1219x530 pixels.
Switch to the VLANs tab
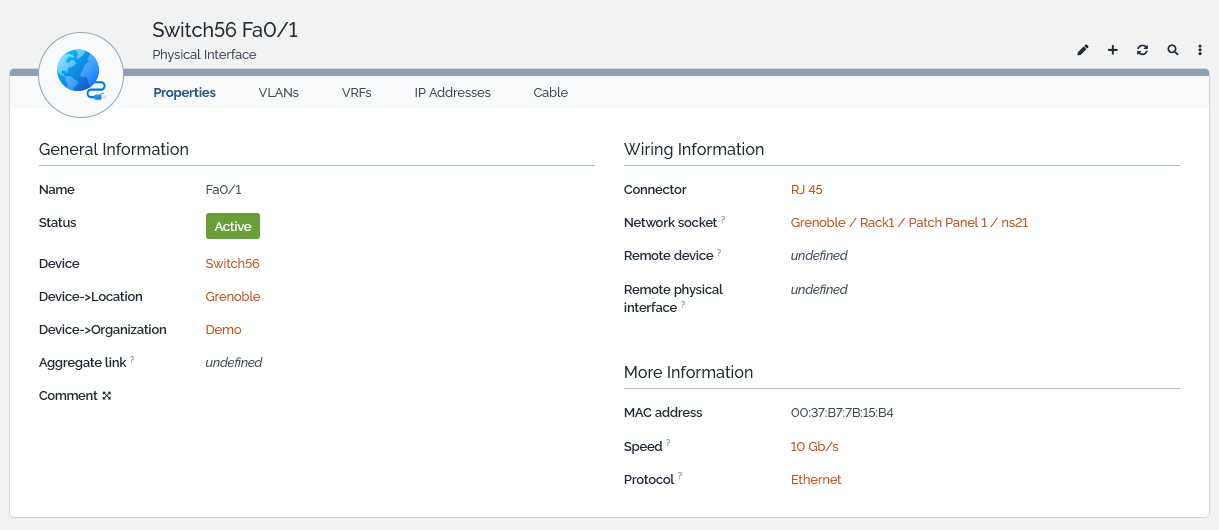point(278,93)
